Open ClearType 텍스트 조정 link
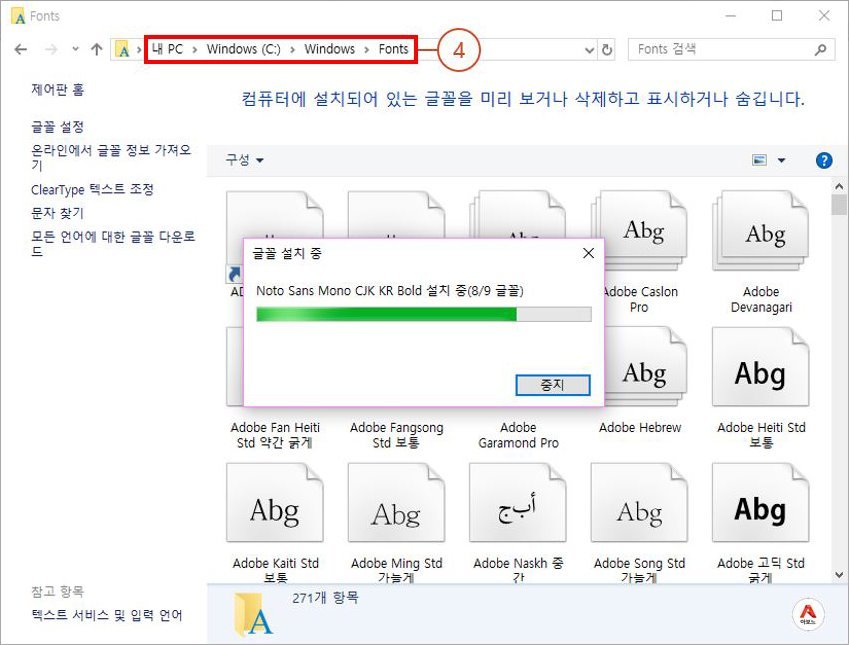 point(92,189)
